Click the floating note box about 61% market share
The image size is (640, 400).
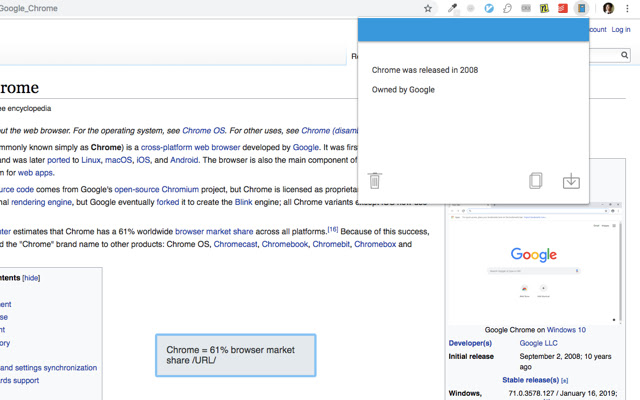(236, 355)
